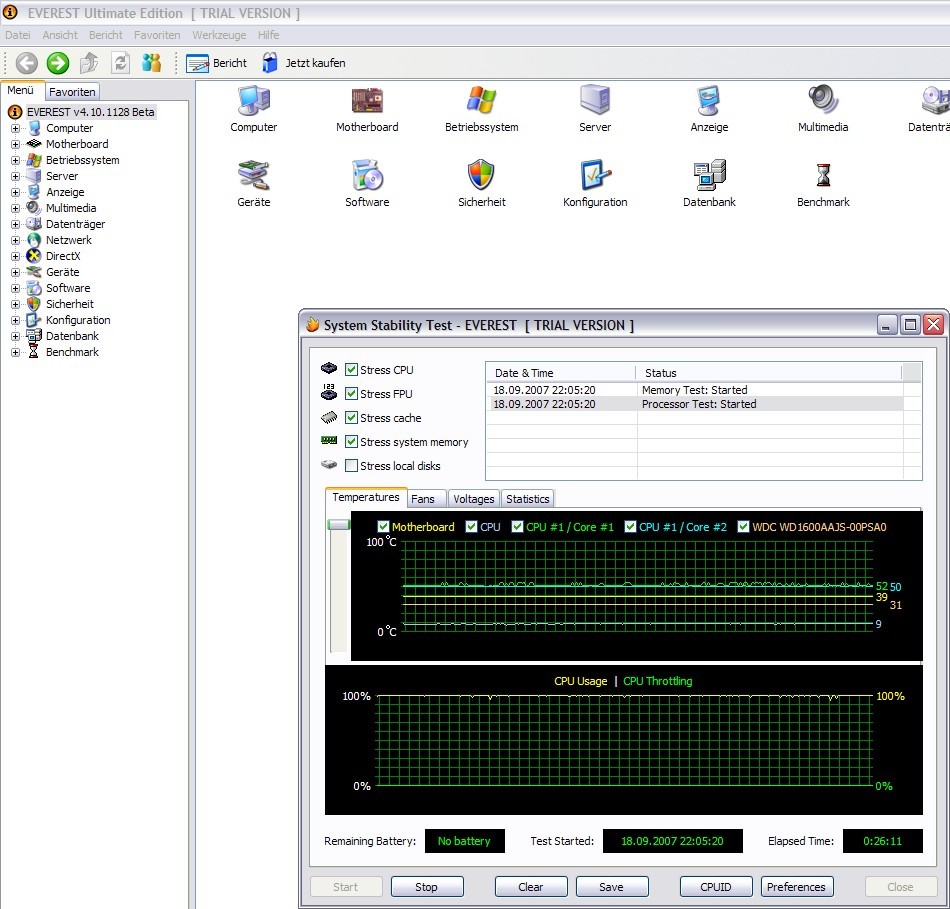
Task: Click the grey Back arrow toolbar icon
Action: click(27, 62)
